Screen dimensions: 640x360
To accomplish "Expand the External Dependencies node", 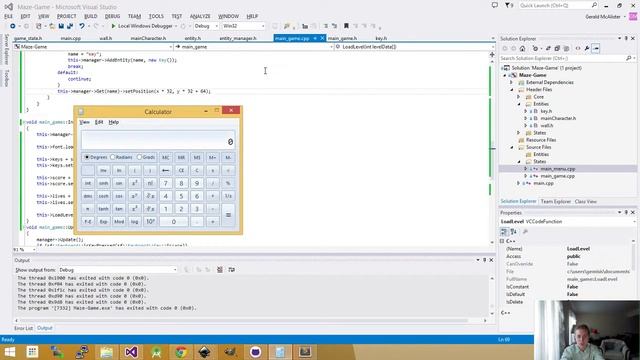I will [511, 82].
